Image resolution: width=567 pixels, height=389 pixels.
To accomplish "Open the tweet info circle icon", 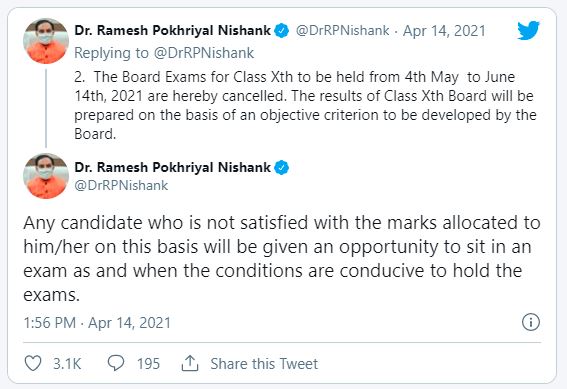I will click(x=531, y=322).
